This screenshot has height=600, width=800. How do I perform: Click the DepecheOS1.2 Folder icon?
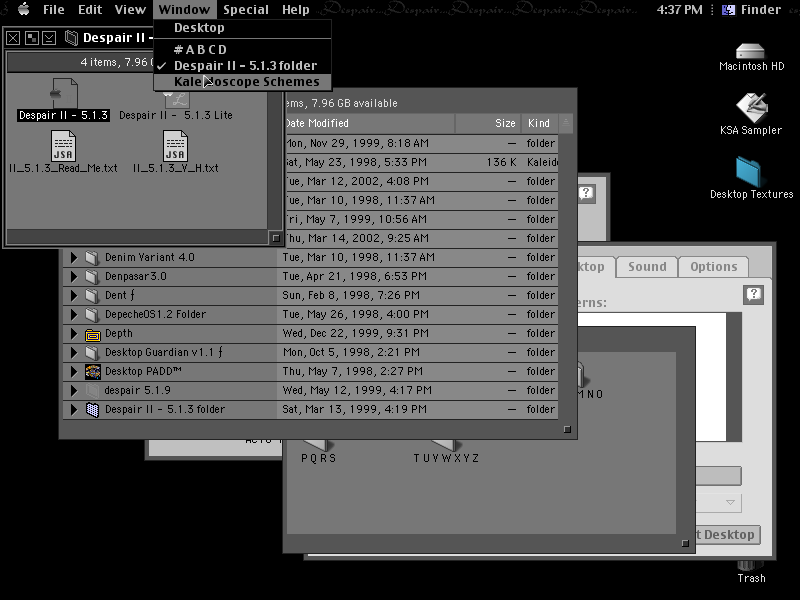tap(92, 314)
